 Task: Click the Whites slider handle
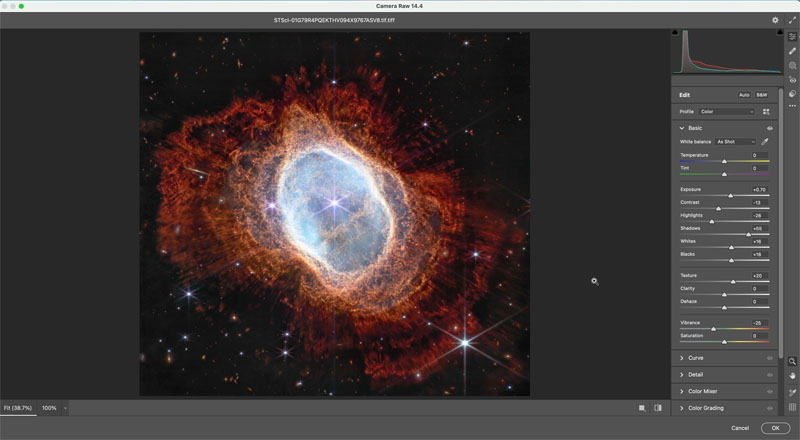pyautogui.click(x=731, y=248)
